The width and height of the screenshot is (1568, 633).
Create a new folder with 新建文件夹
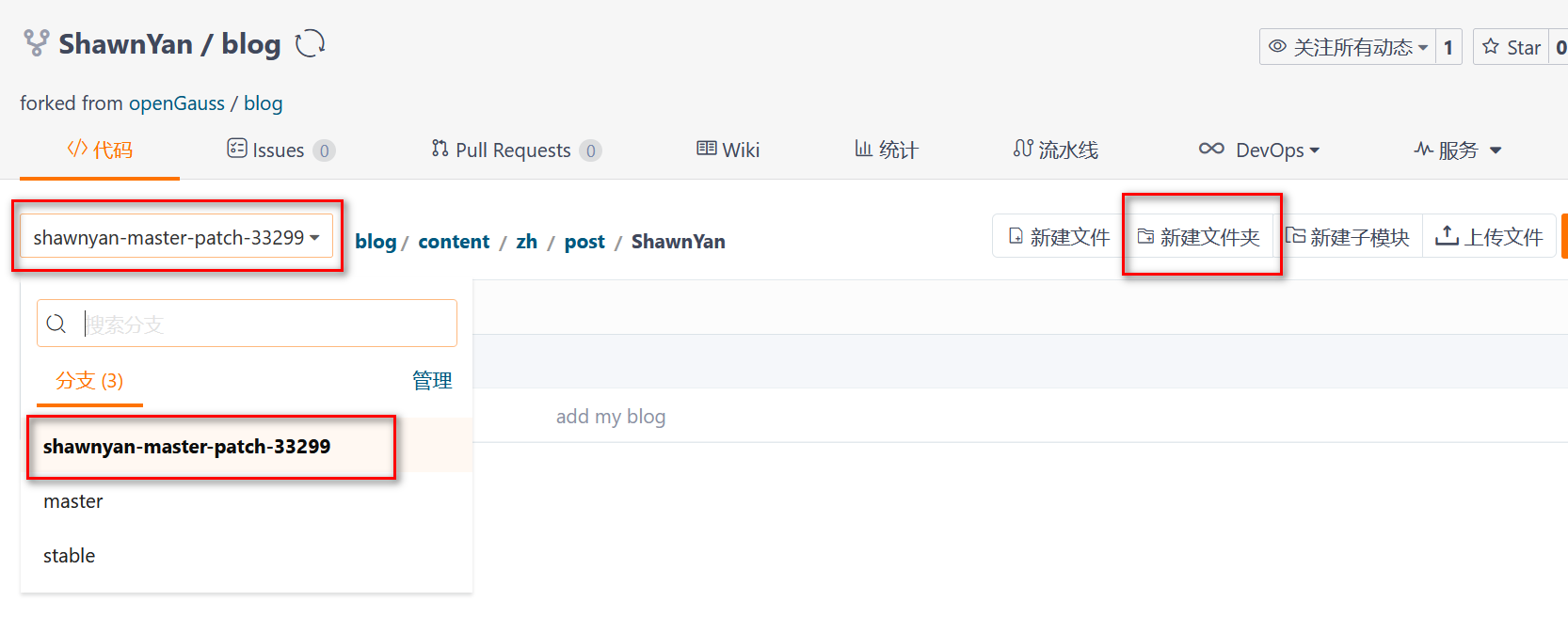pyautogui.click(x=1199, y=237)
